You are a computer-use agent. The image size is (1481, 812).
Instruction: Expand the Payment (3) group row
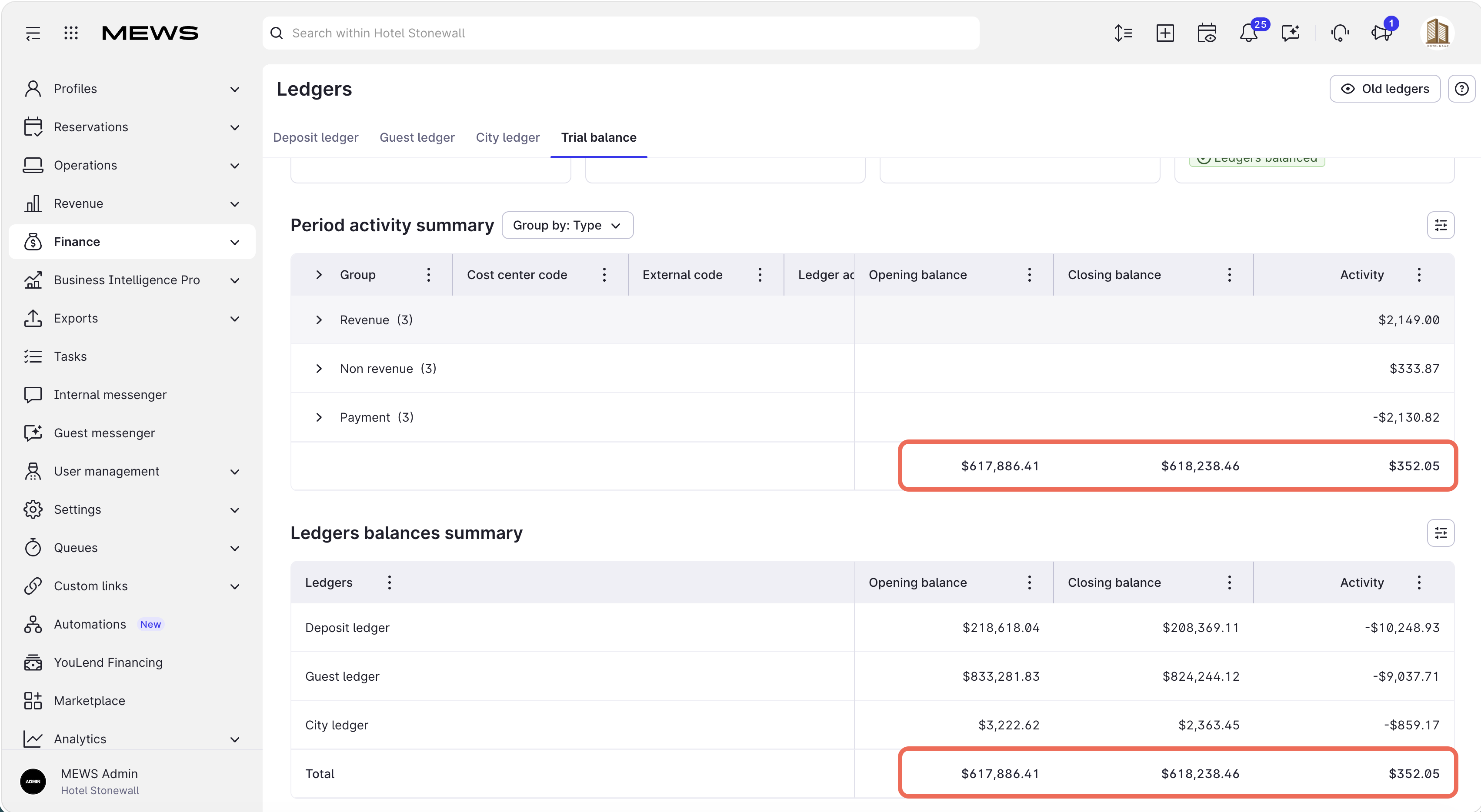coord(319,417)
